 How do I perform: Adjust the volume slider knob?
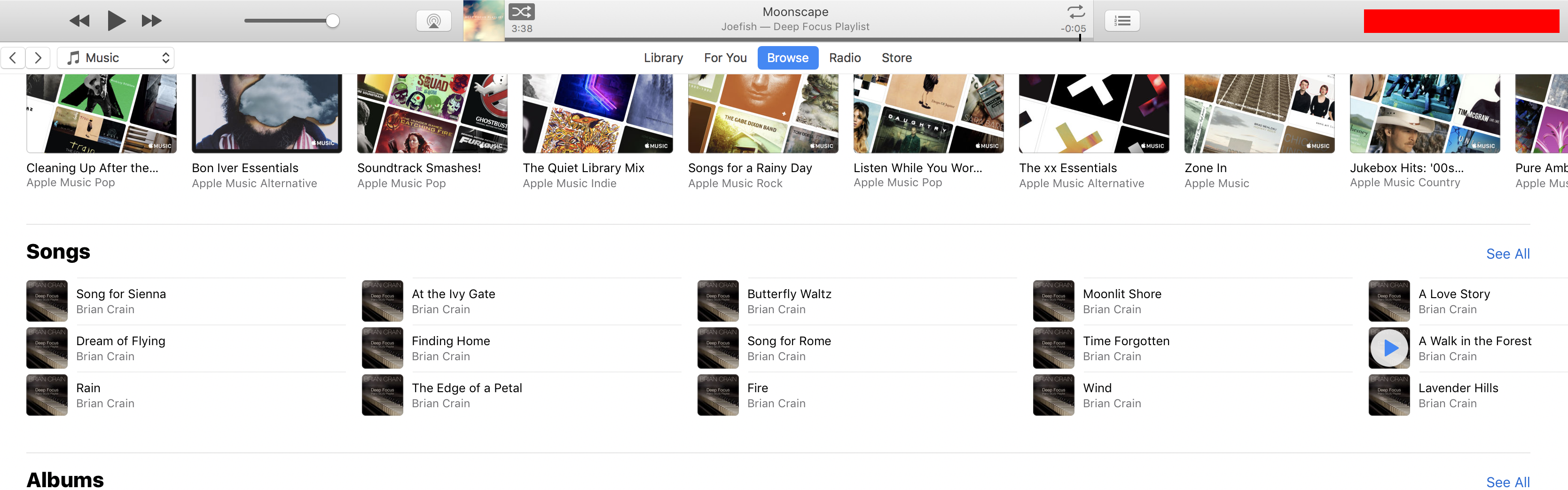point(332,21)
